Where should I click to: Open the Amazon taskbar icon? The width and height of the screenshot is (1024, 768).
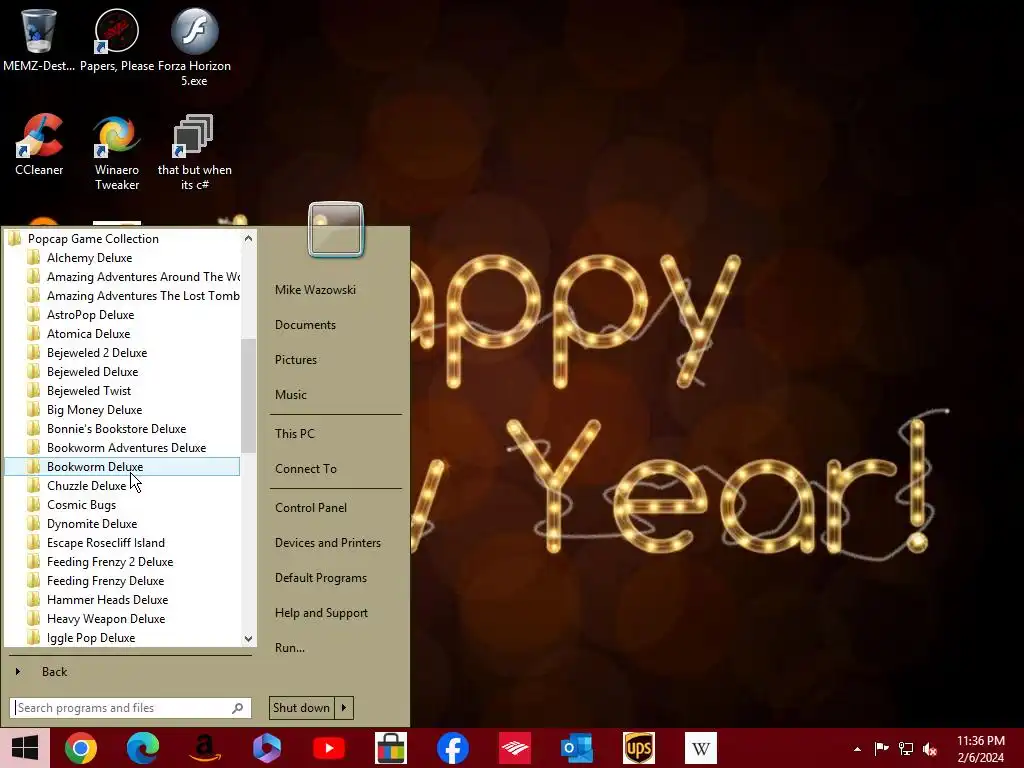[x=205, y=748]
